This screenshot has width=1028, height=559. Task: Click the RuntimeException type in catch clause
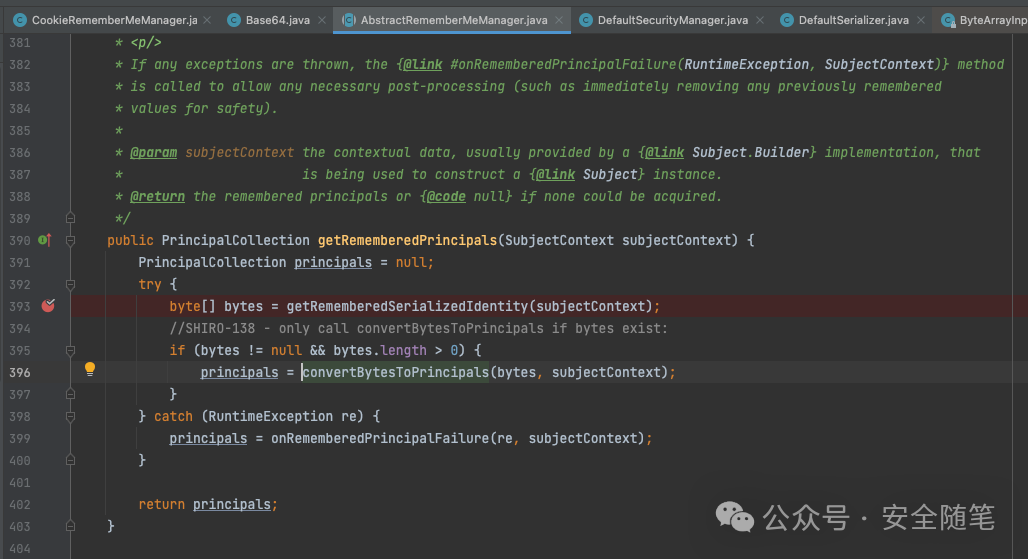(270, 416)
